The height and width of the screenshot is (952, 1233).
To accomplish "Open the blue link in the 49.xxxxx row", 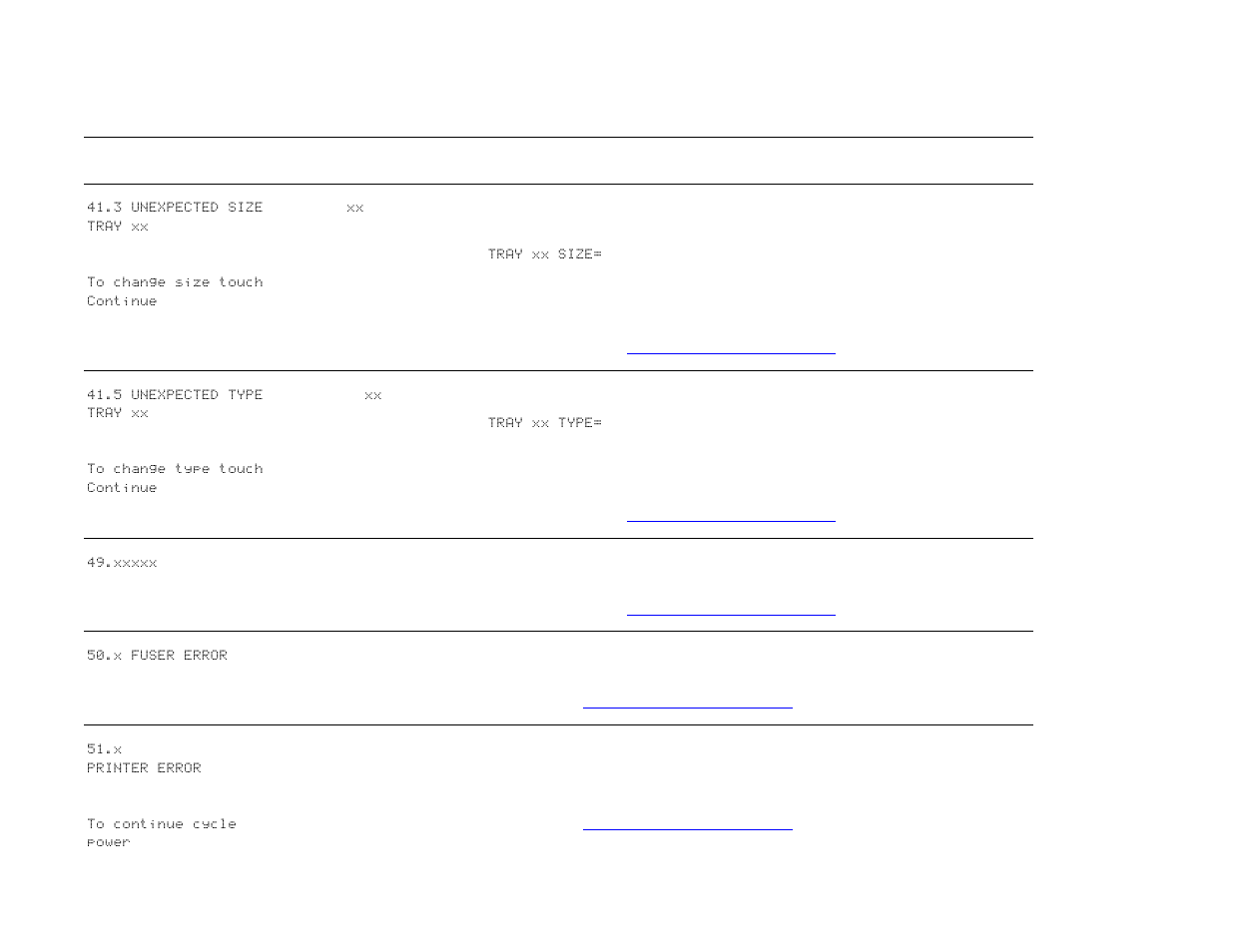I will 731,614.
